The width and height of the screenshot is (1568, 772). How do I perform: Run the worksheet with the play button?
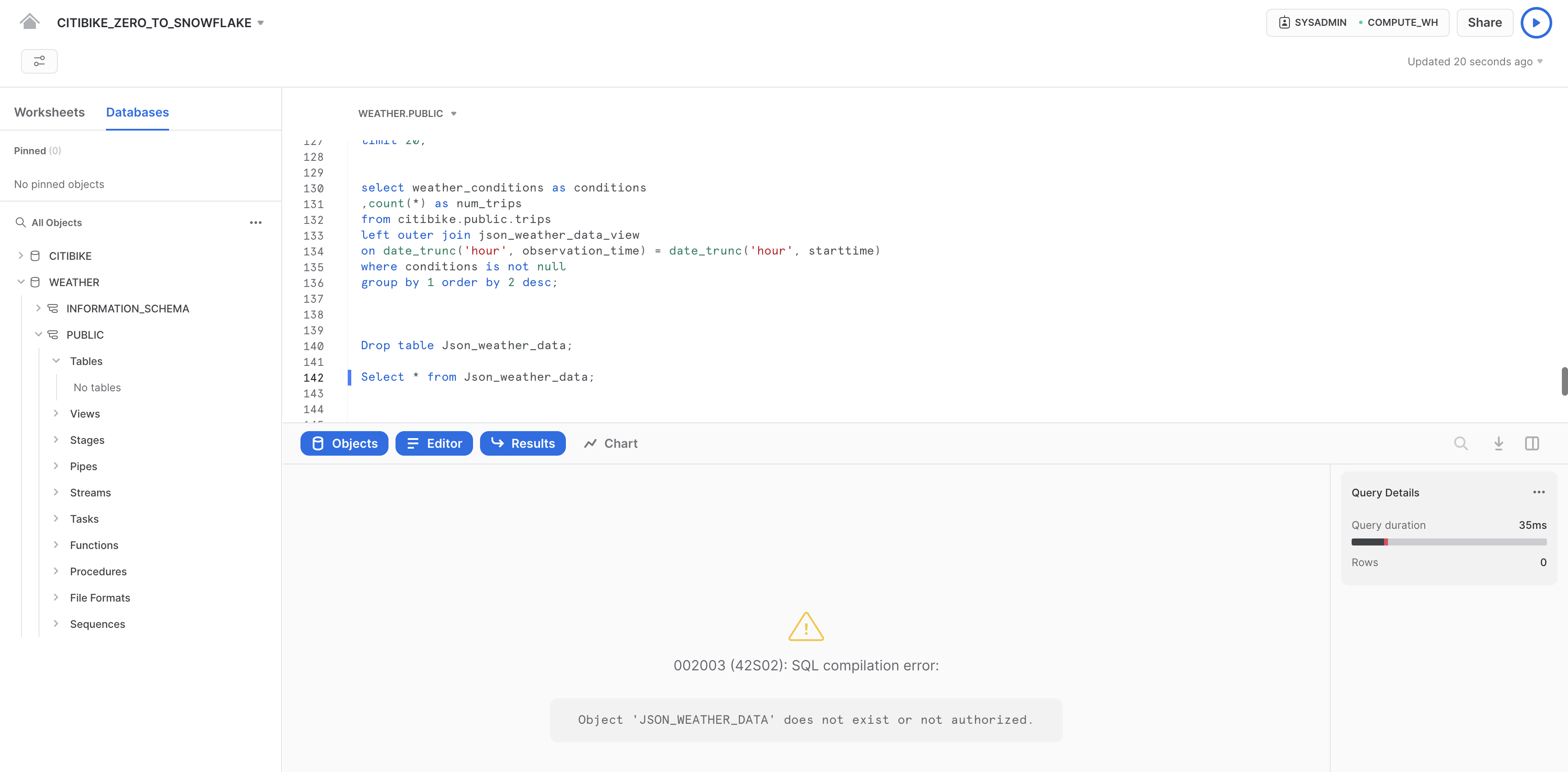pos(1536,22)
